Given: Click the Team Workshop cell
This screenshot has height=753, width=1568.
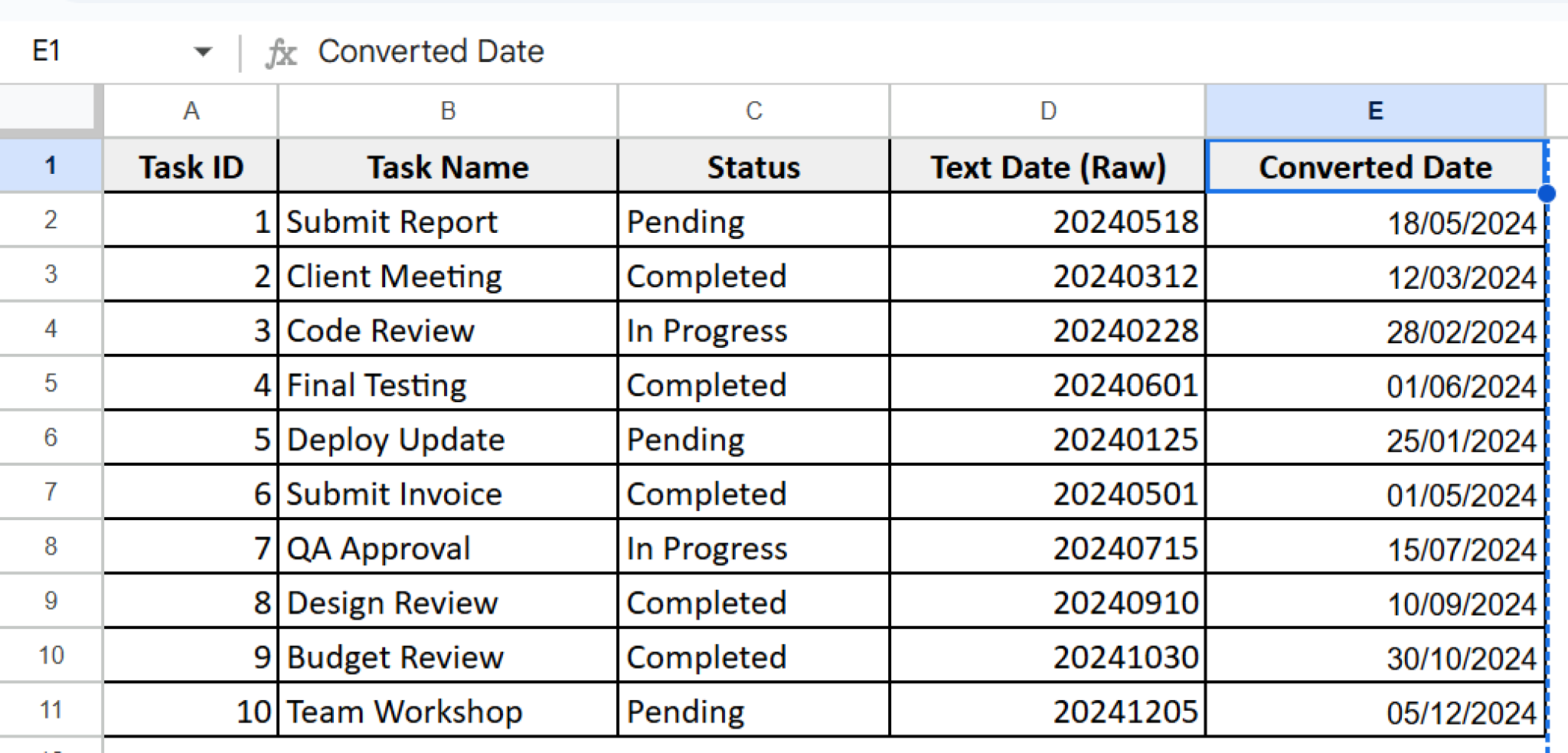Looking at the screenshot, I should coord(447,711).
